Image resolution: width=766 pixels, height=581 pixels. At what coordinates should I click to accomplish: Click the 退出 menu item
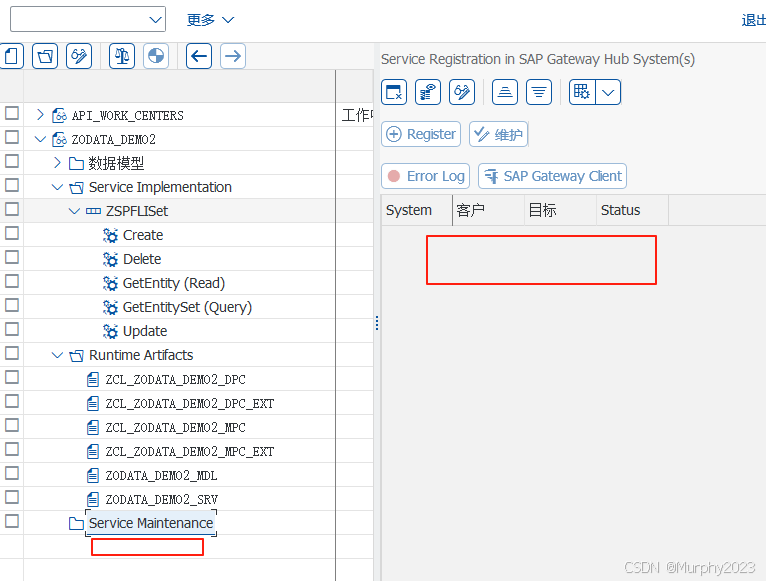click(x=754, y=20)
